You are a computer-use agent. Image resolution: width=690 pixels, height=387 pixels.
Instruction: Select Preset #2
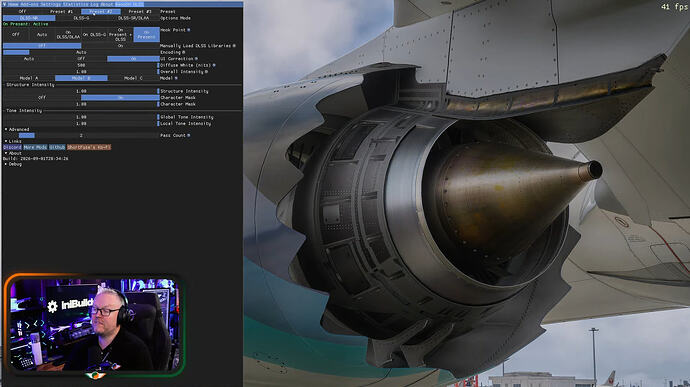pyautogui.click(x=101, y=11)
